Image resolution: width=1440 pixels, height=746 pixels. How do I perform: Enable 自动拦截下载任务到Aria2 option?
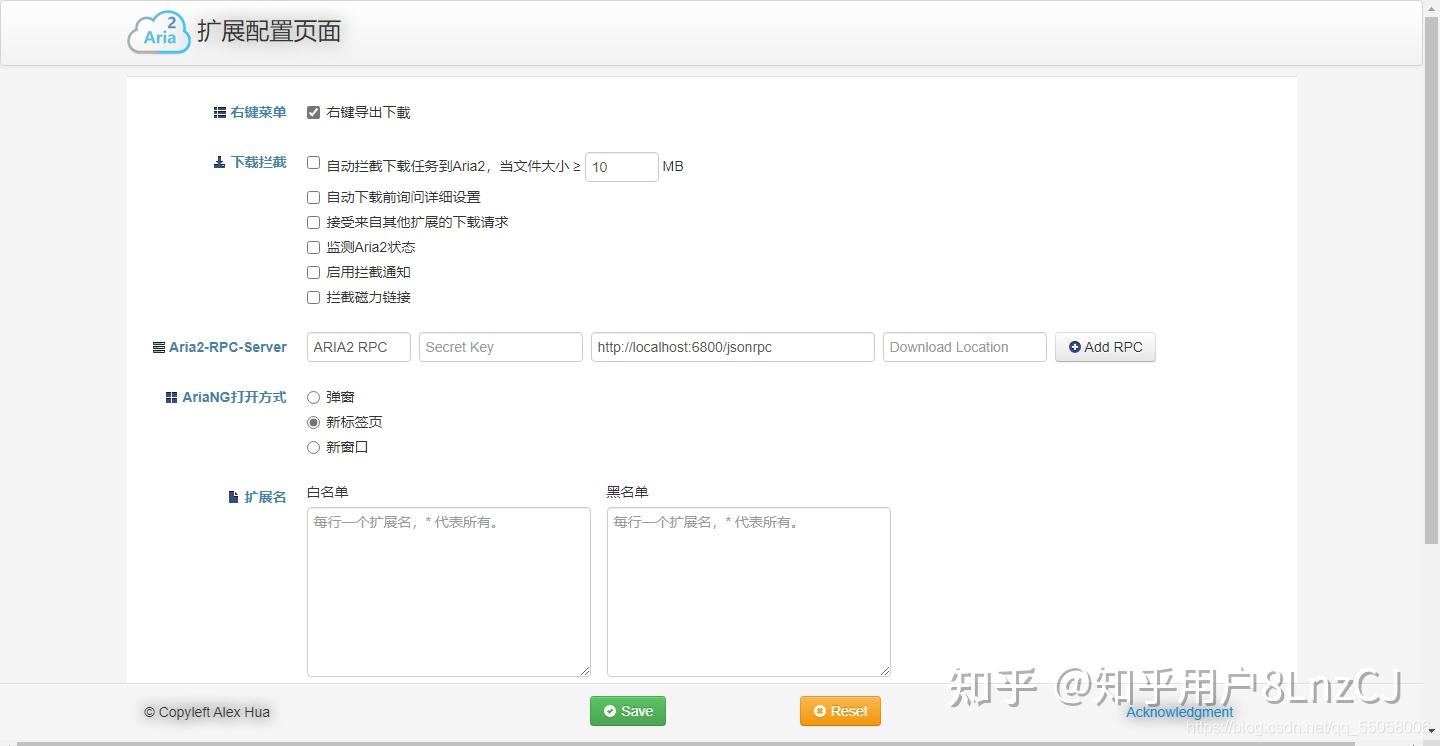point(313,162)
